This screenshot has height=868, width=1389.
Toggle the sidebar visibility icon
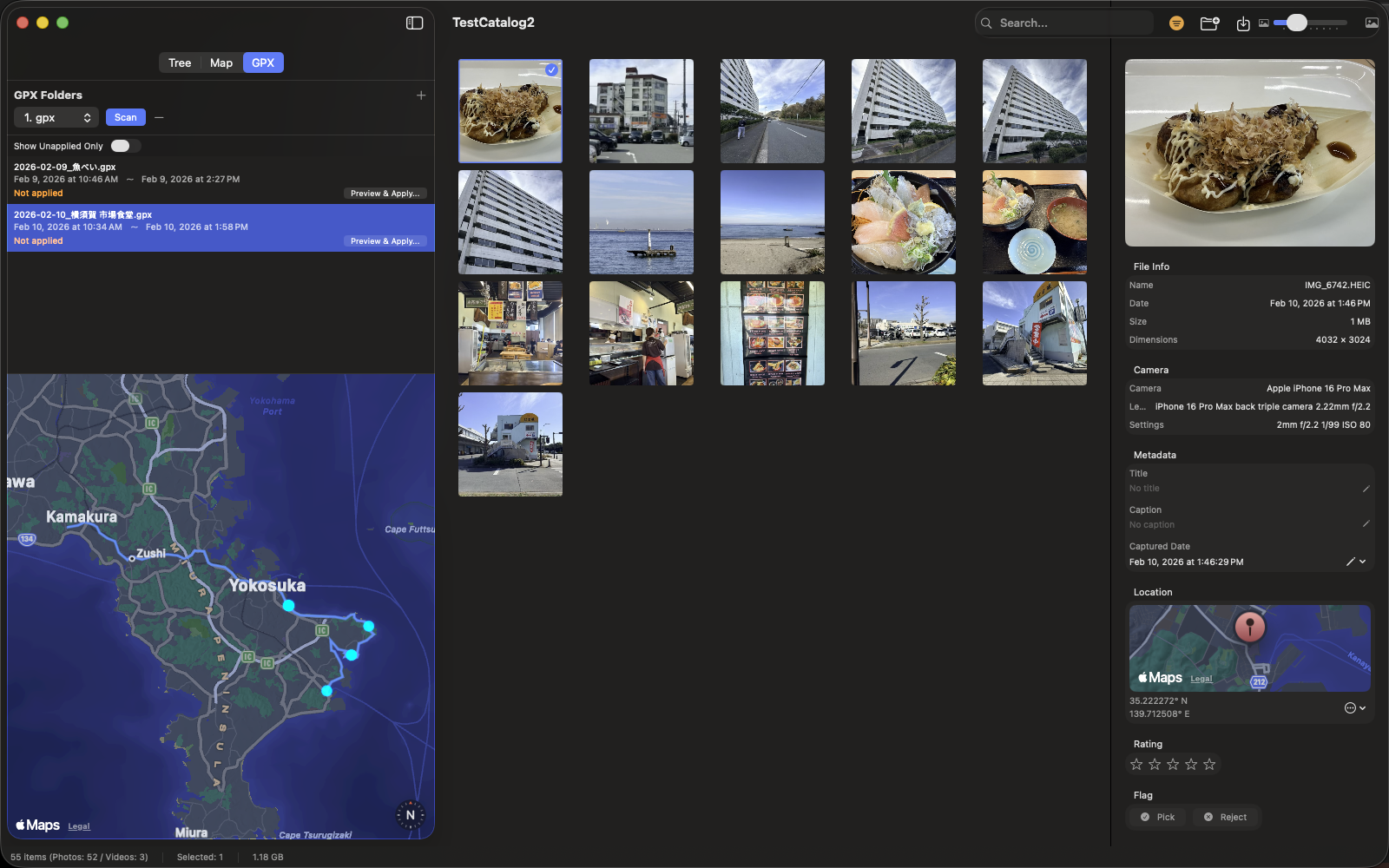(x=415, y=22)
